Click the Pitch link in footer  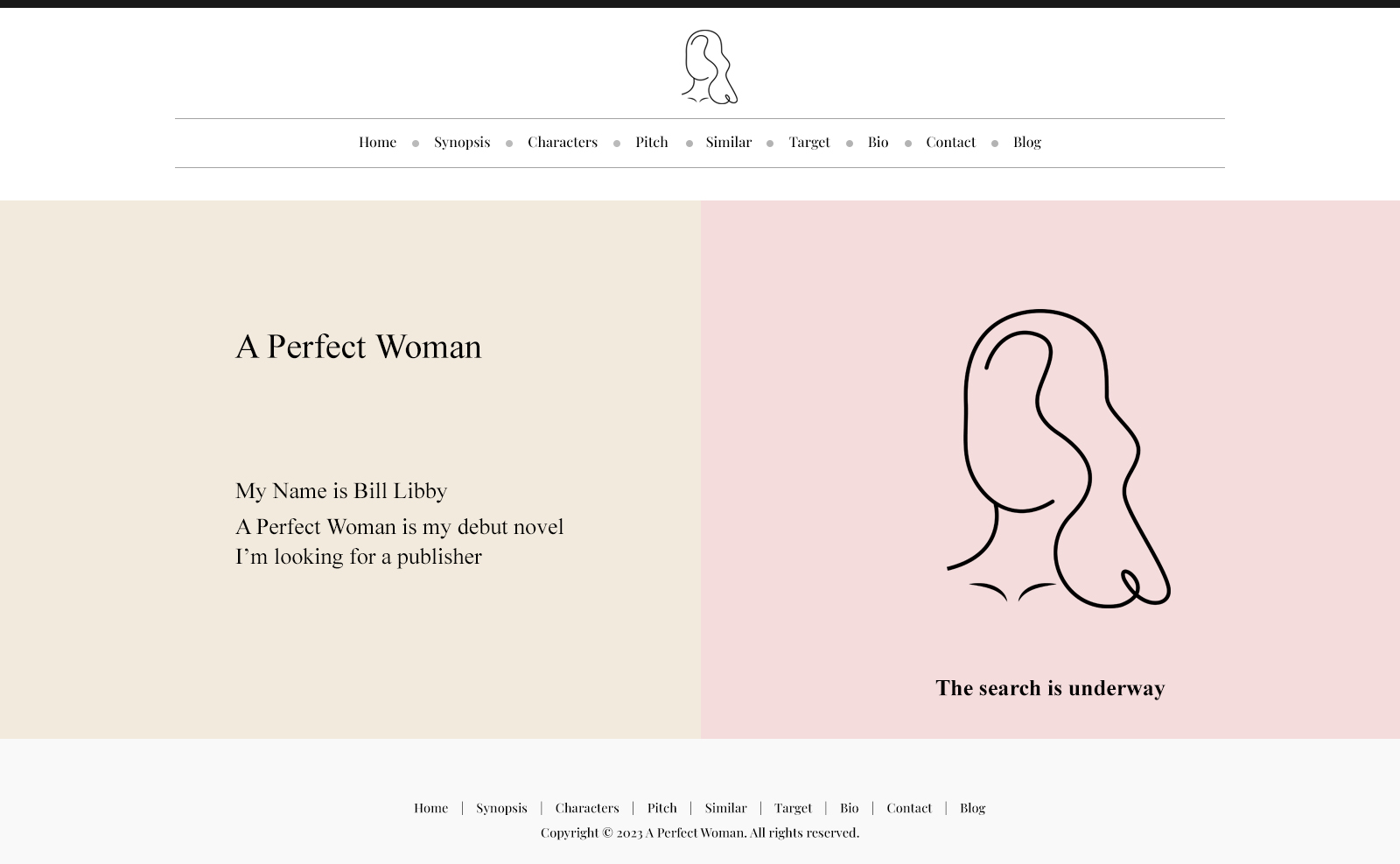[661, 808]
